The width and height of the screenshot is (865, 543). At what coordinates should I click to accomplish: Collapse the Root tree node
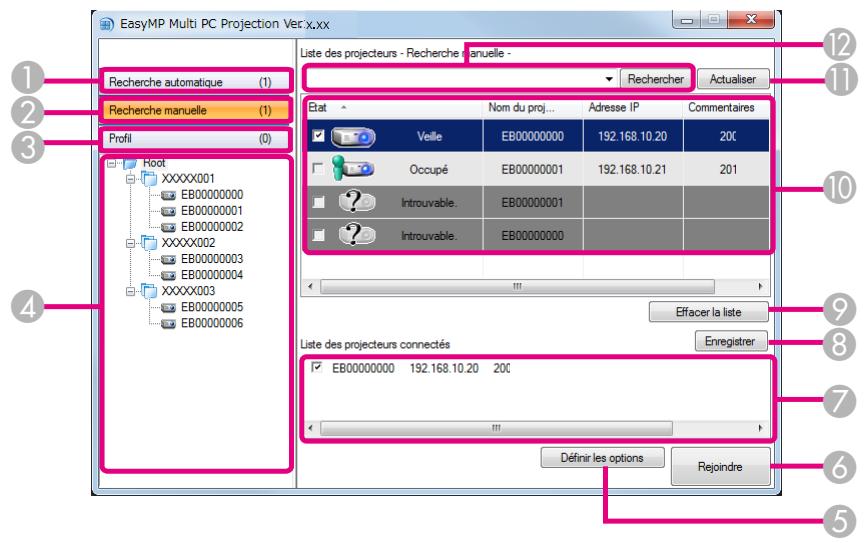112,163
